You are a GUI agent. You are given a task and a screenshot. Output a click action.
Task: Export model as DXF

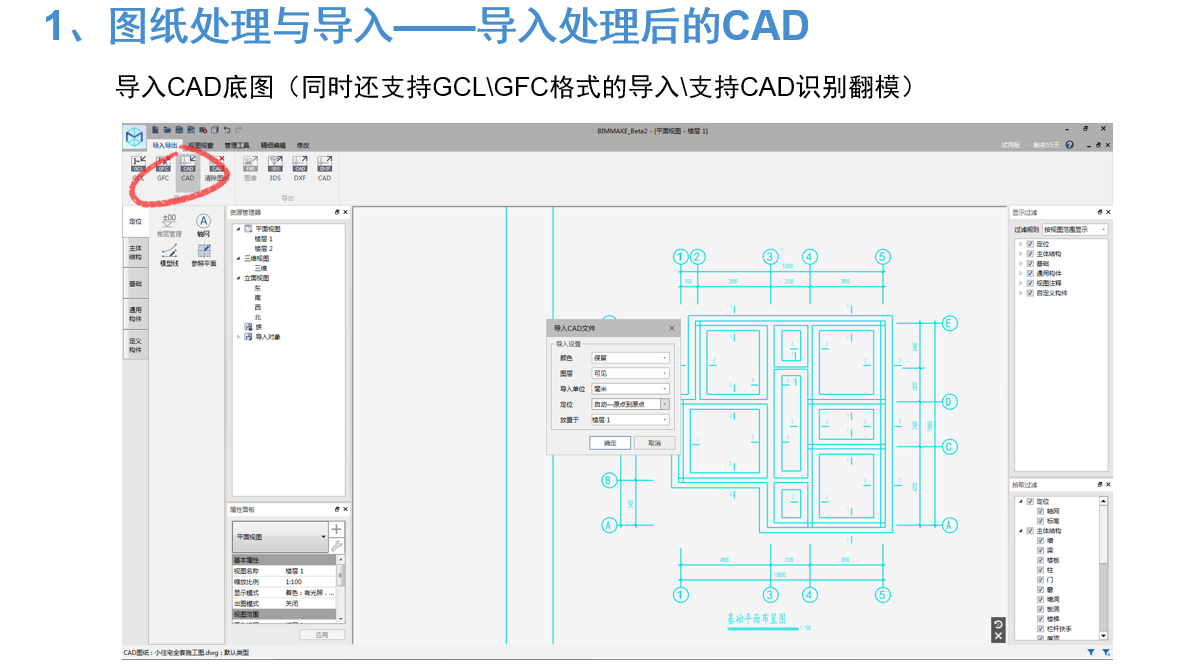pos(300,169)
